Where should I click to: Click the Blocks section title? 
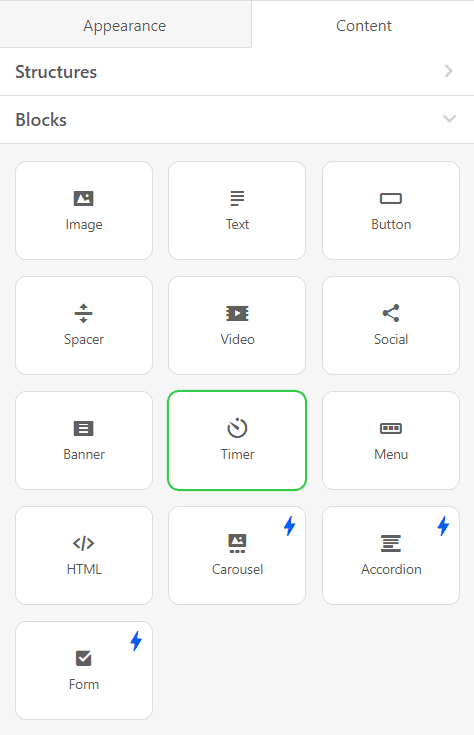(41, 120)
